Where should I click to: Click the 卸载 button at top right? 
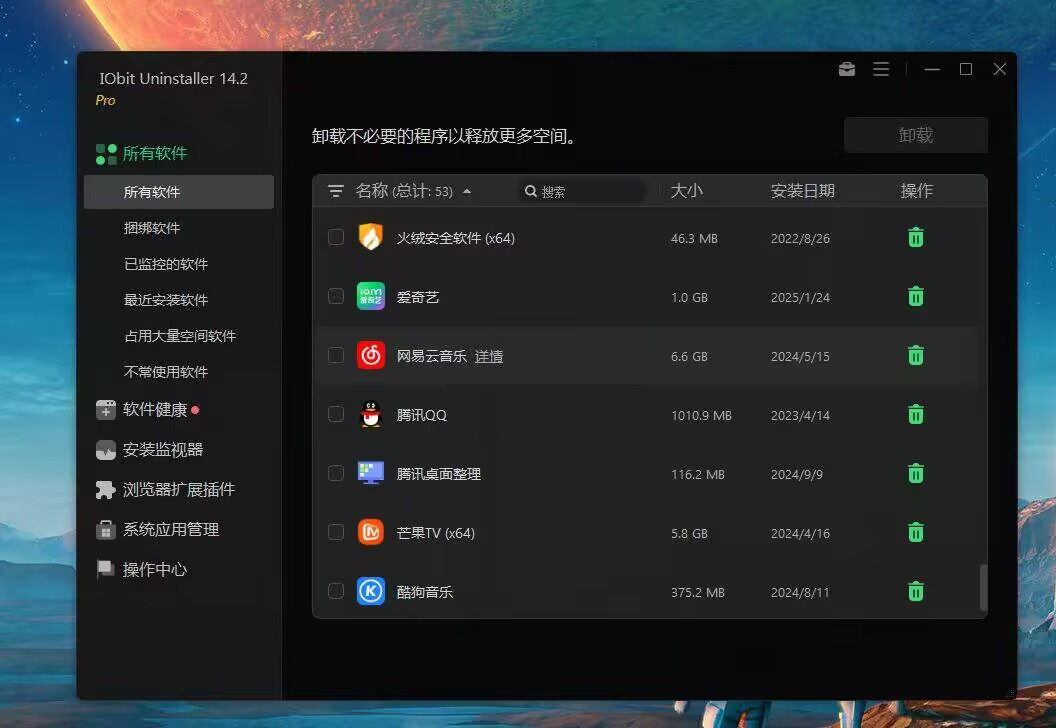click(x=915, y=135)
